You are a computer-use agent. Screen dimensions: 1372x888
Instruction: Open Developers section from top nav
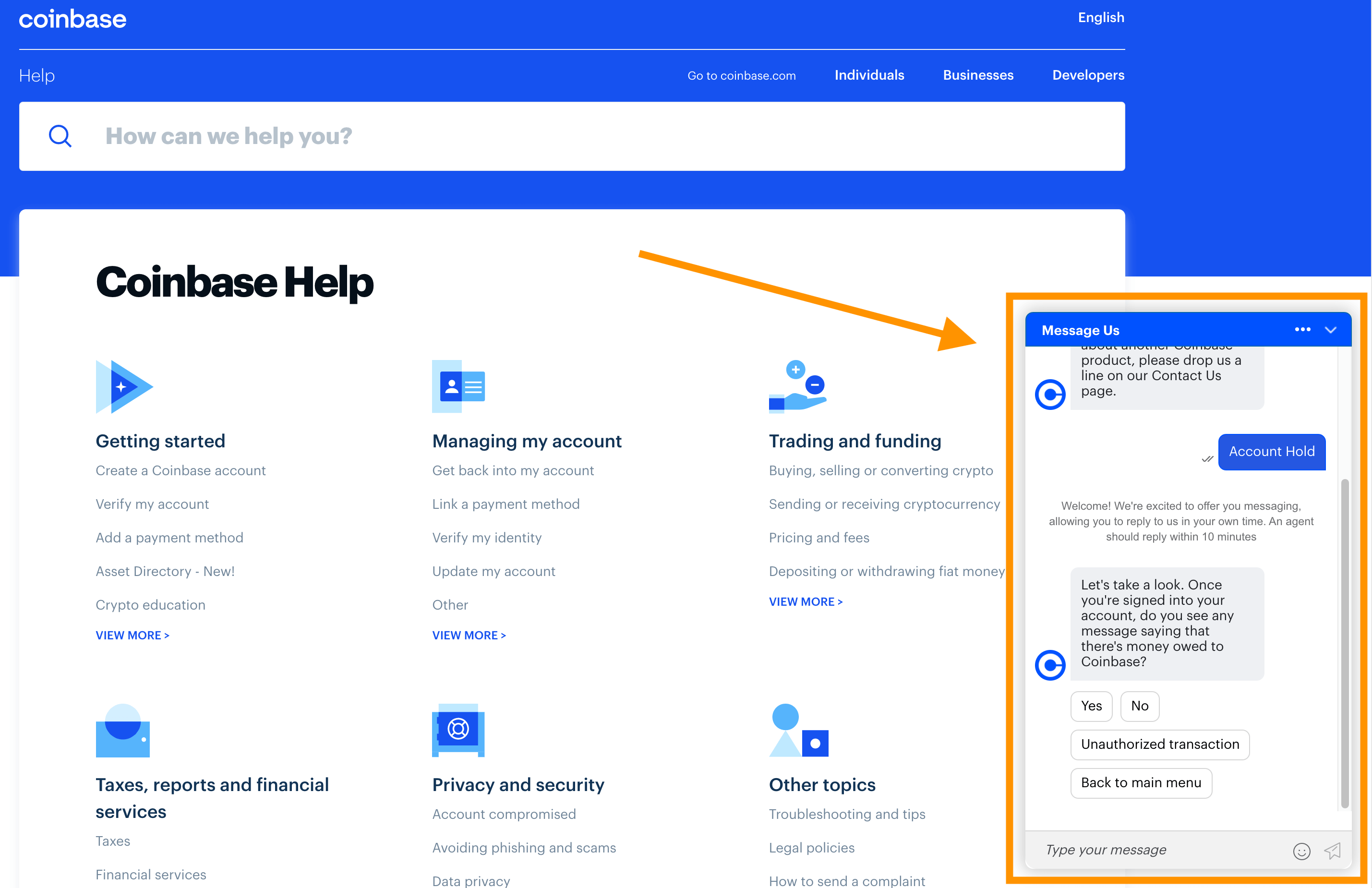coord(1089,75)
